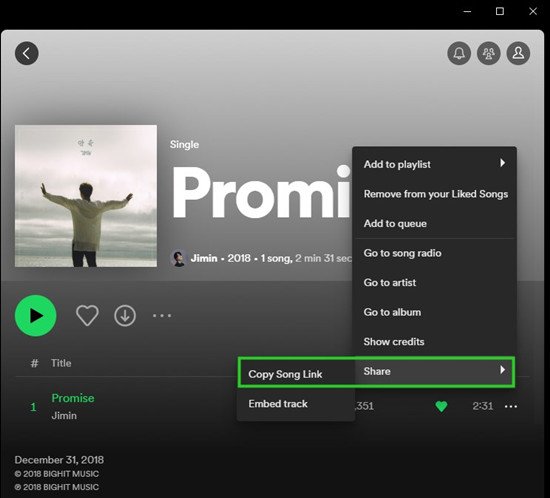Click the © 2018 BIGHIT MUSIC copyright line
This screenshot has height=498, width=550.
click(x=57, y=474)
